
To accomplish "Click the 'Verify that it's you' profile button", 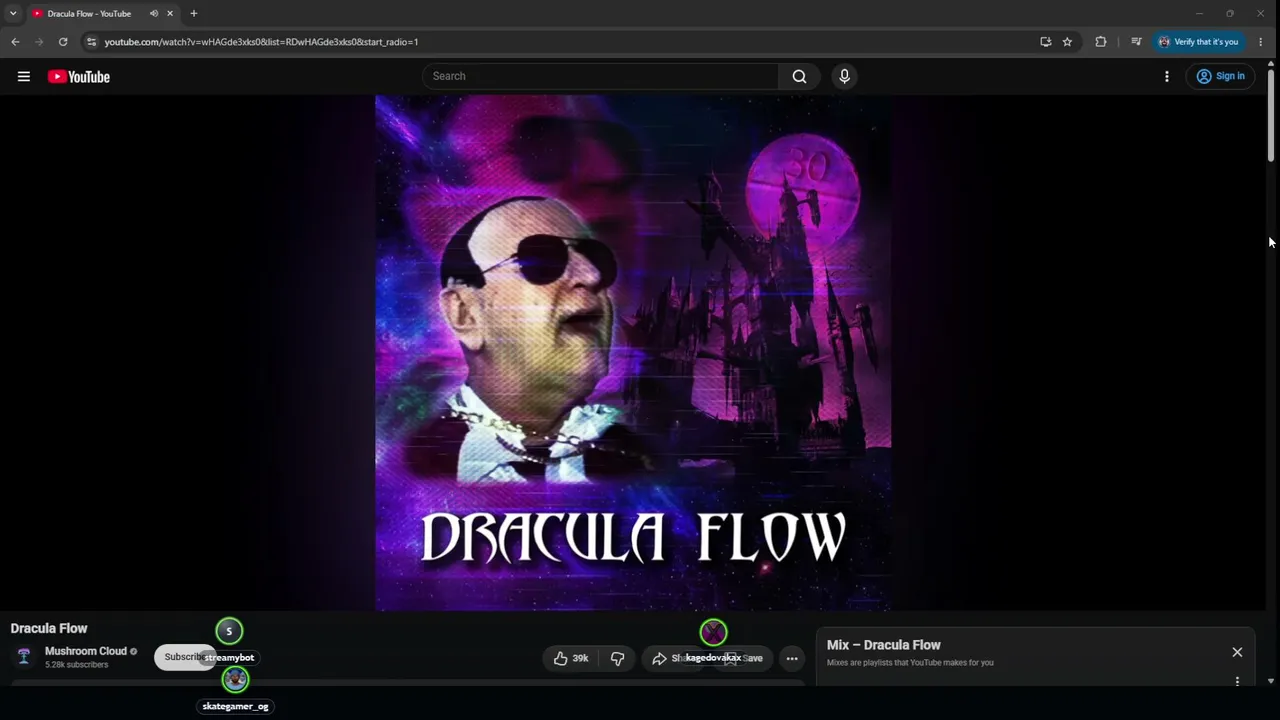I will [1198, 42].
